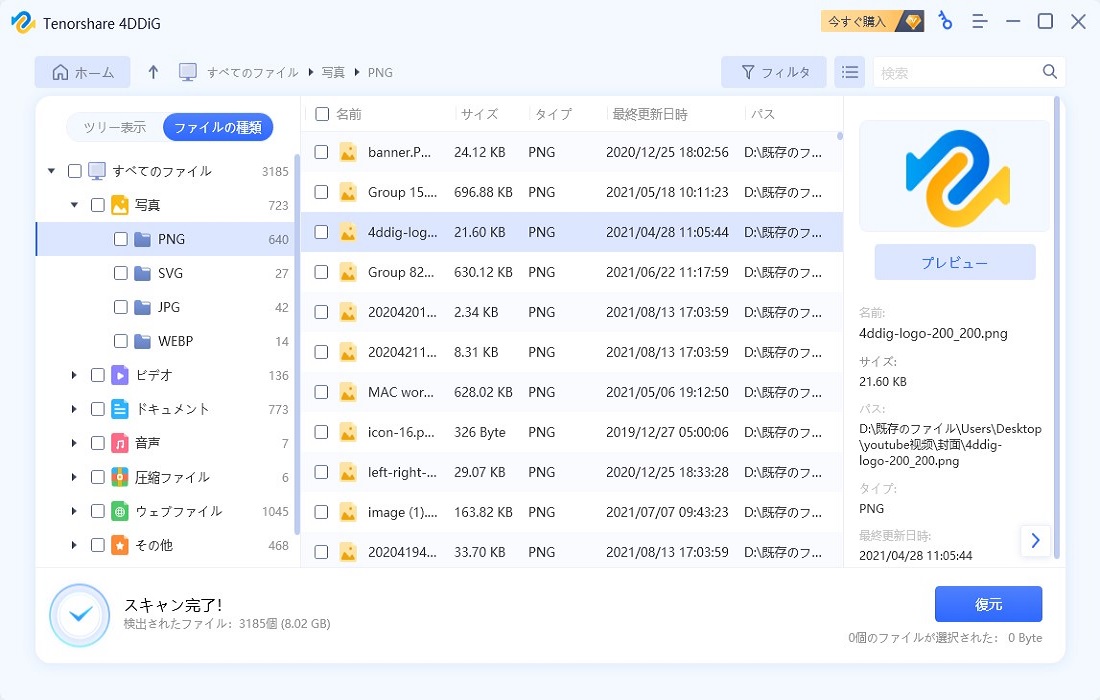This screenshot has height=700, width=1100.
Task: Select the ファイルの種類 tab
Action: (217, 127)
